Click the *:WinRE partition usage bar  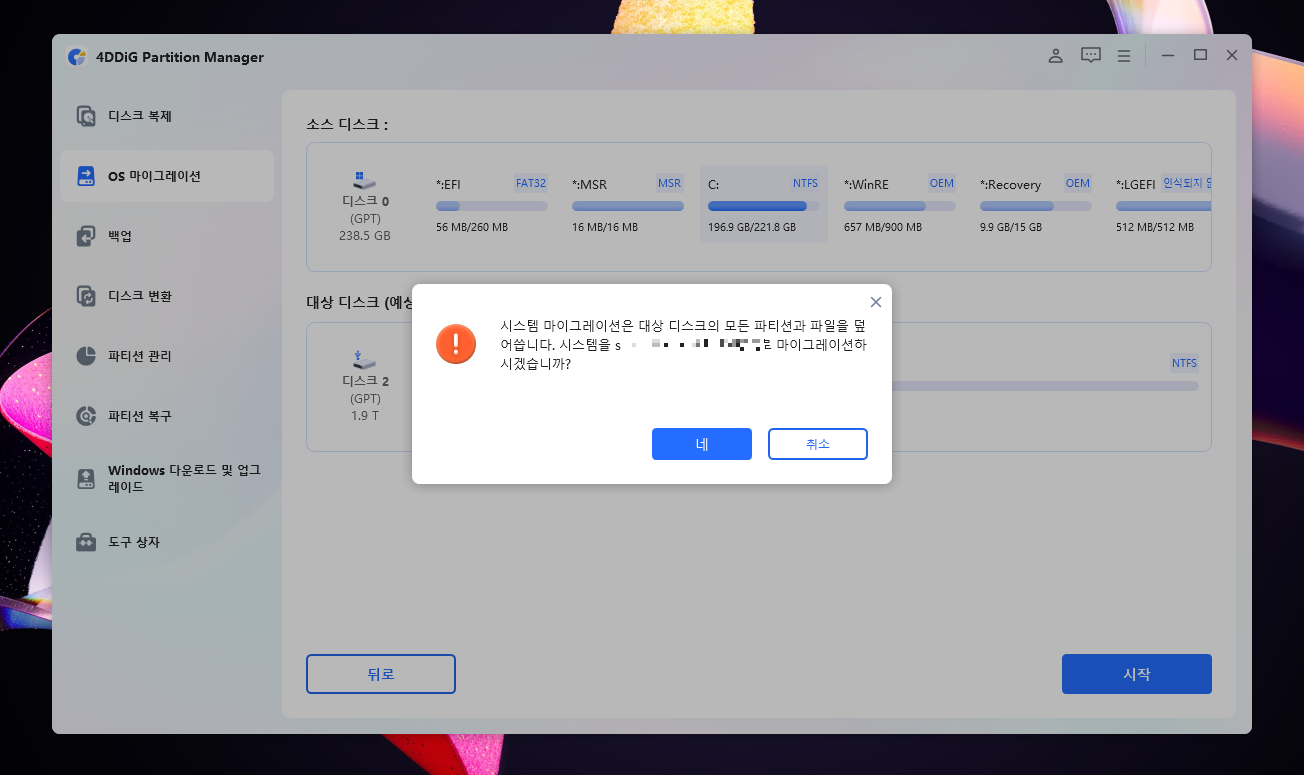click(900, 206)
